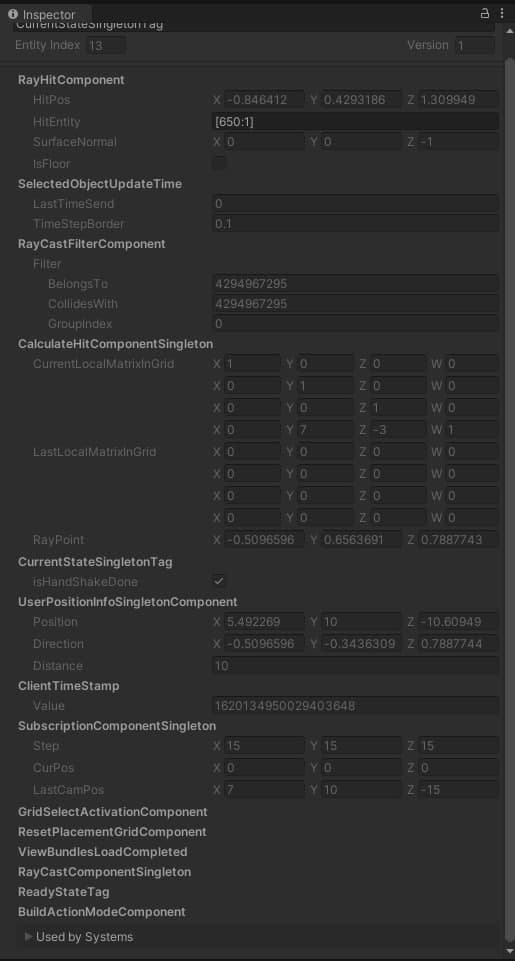This screenshot has height=961, width=515.
Task: Switch to the Inspector tab
Action: pyautogui.click(x=48, y=15)
